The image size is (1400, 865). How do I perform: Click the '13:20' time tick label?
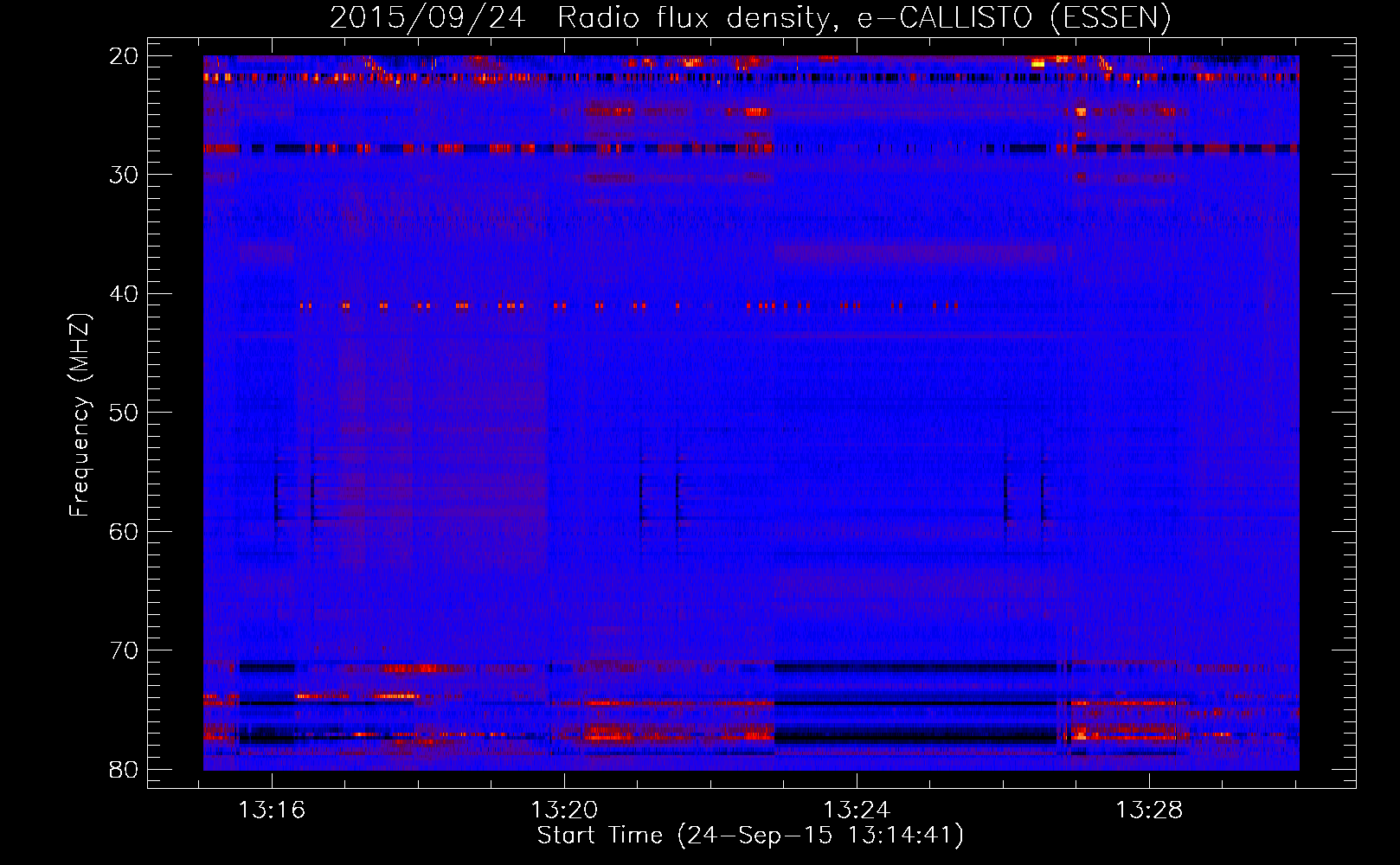tap(564, 811)
